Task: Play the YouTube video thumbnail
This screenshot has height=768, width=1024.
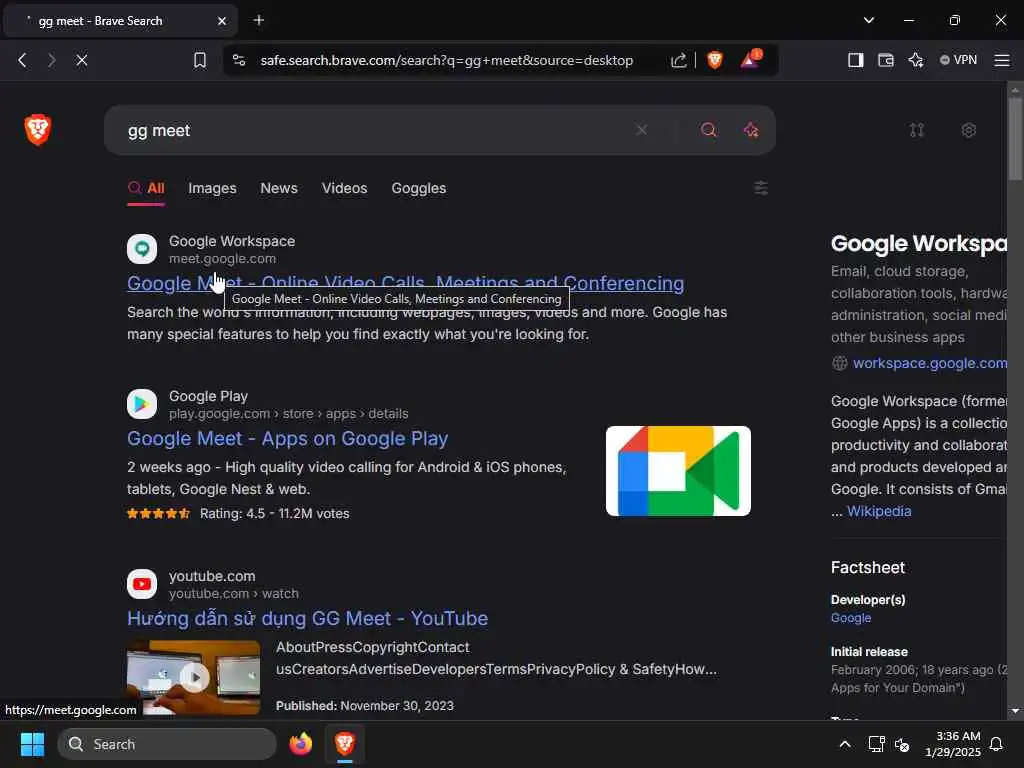Action: point(193,677)
